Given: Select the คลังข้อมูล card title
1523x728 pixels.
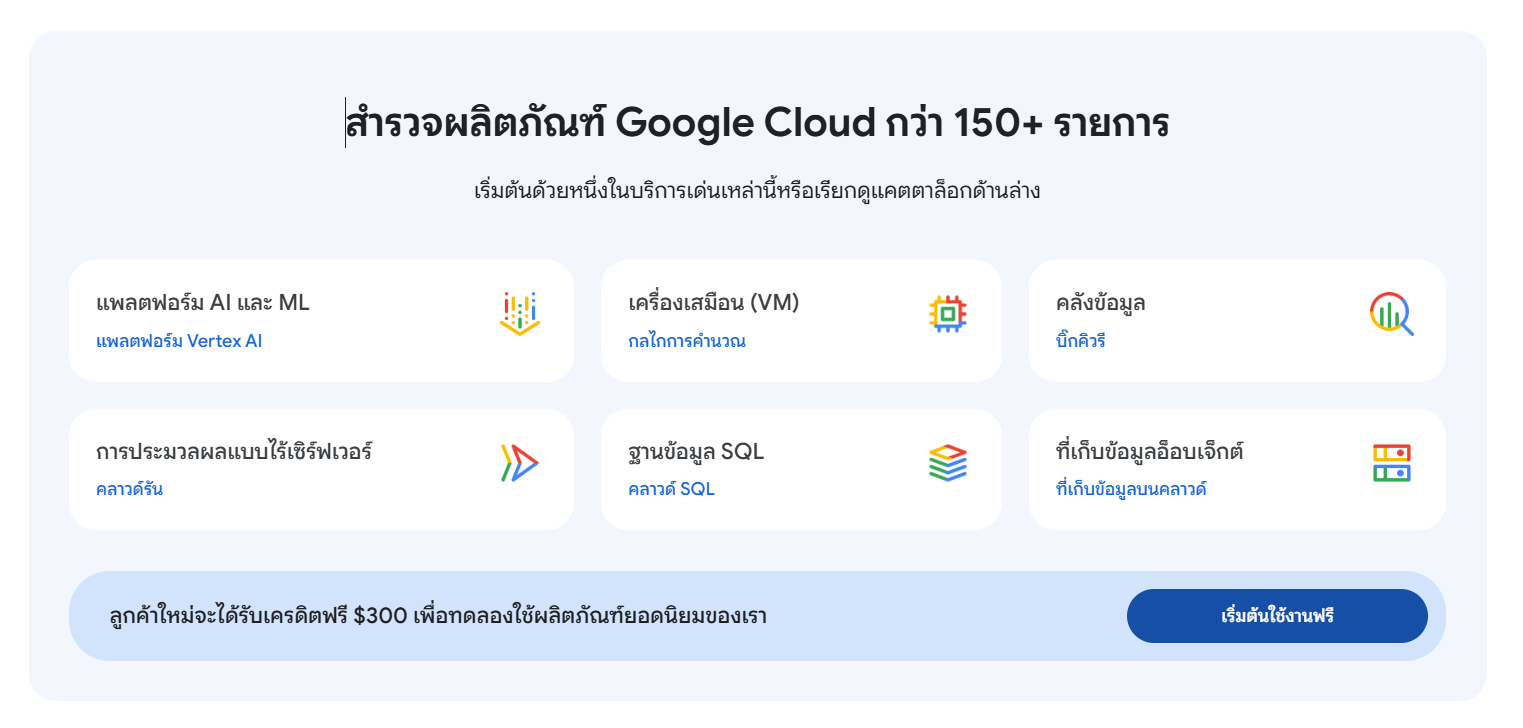Looking at the screenshot, I should click(x=1101, y=303).
